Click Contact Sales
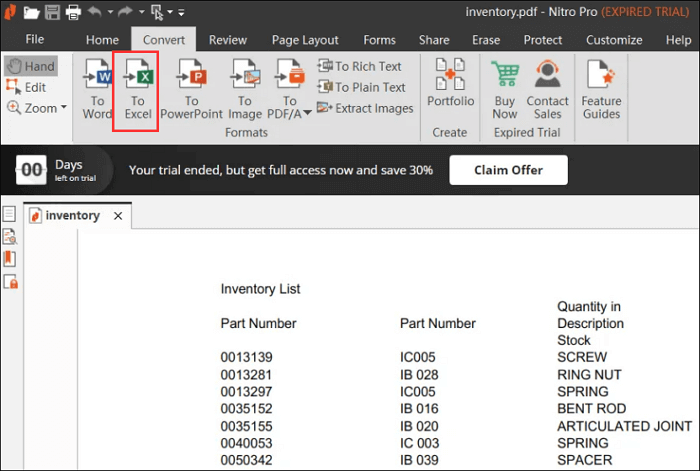 (x=547, y=89)
